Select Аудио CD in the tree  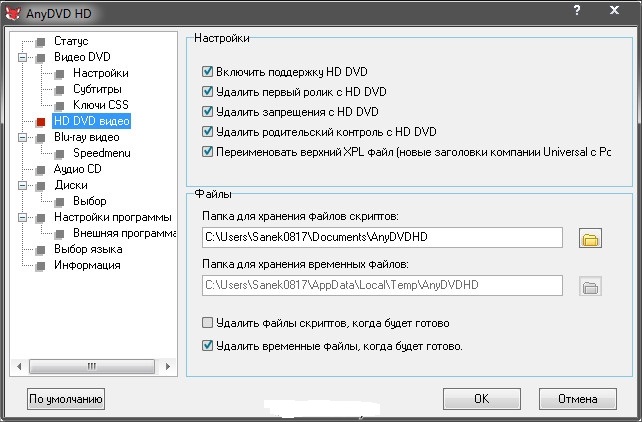click(x=77, y=169)
